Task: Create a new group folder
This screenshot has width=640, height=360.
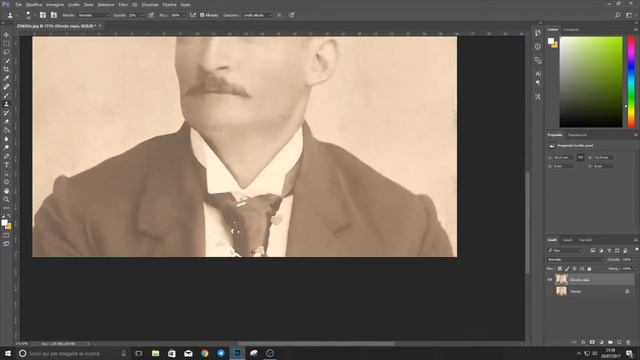Action: [610, 342]
